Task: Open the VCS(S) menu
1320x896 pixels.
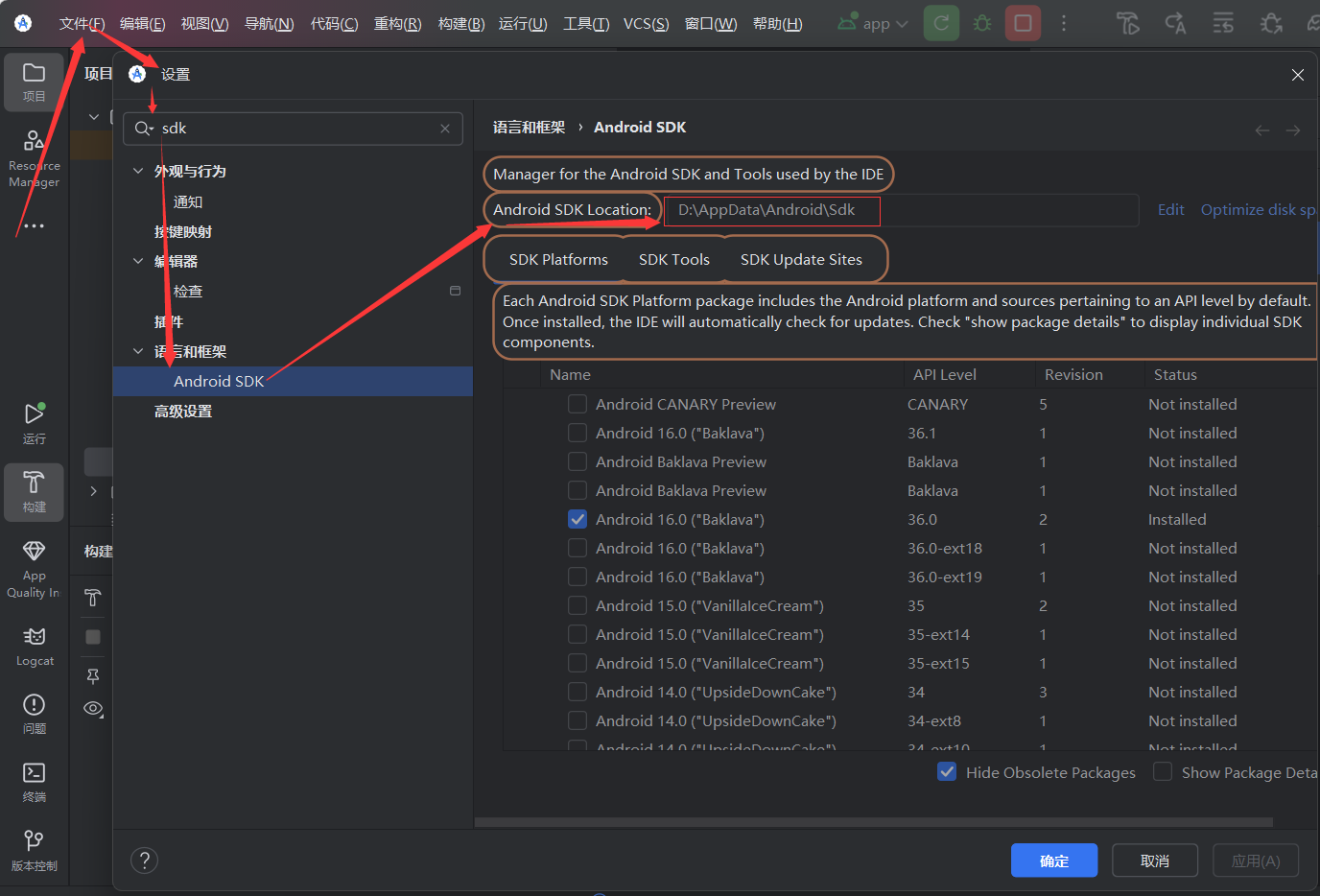Action: (x=646, y=24)
